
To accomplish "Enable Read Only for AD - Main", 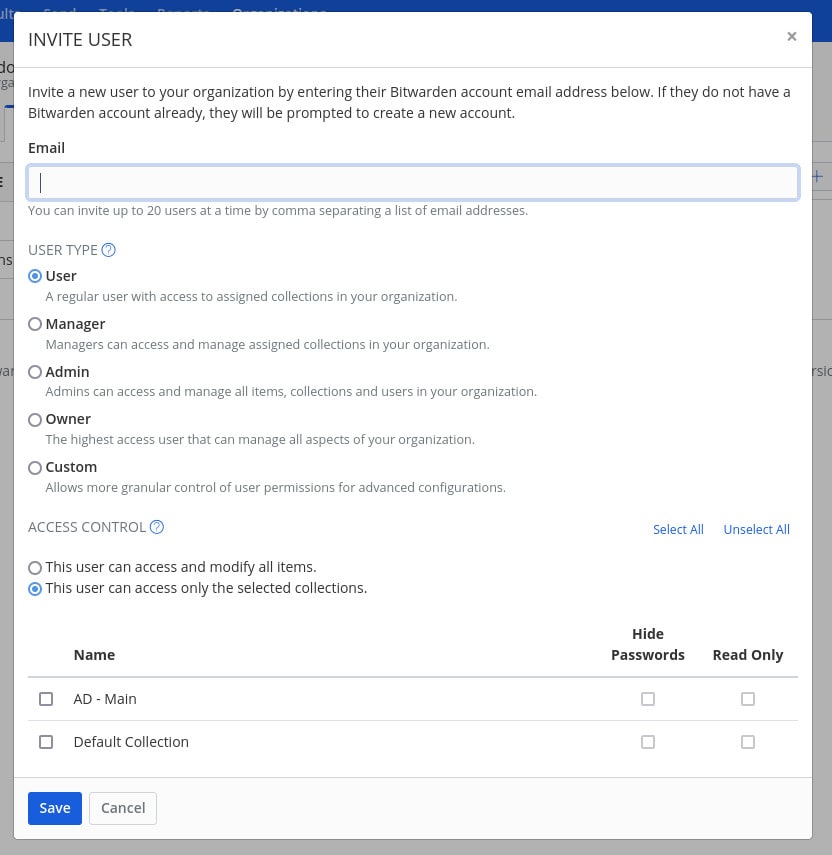I will click(x=748, y=699).
